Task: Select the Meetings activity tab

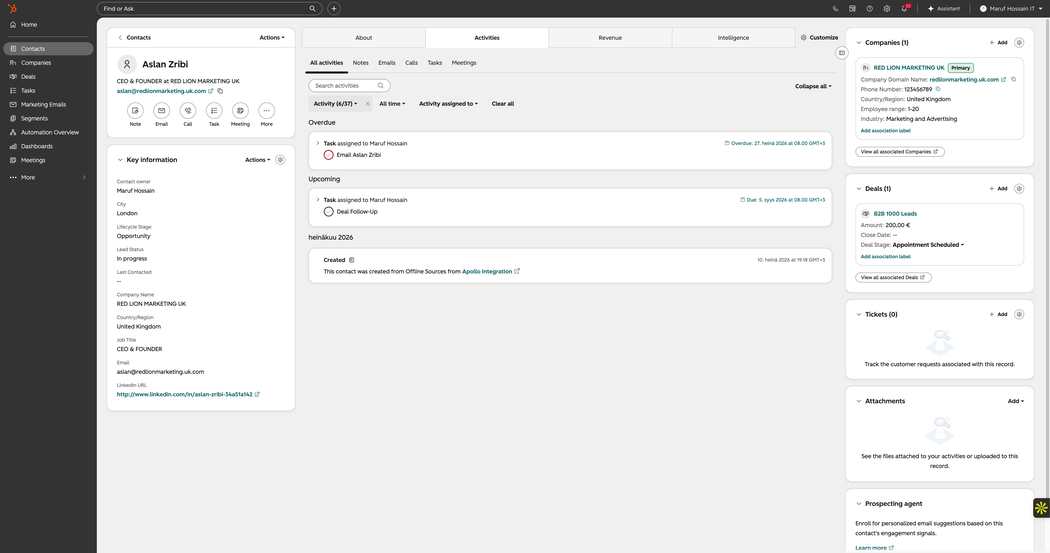Action: click(x=463, y=63)
